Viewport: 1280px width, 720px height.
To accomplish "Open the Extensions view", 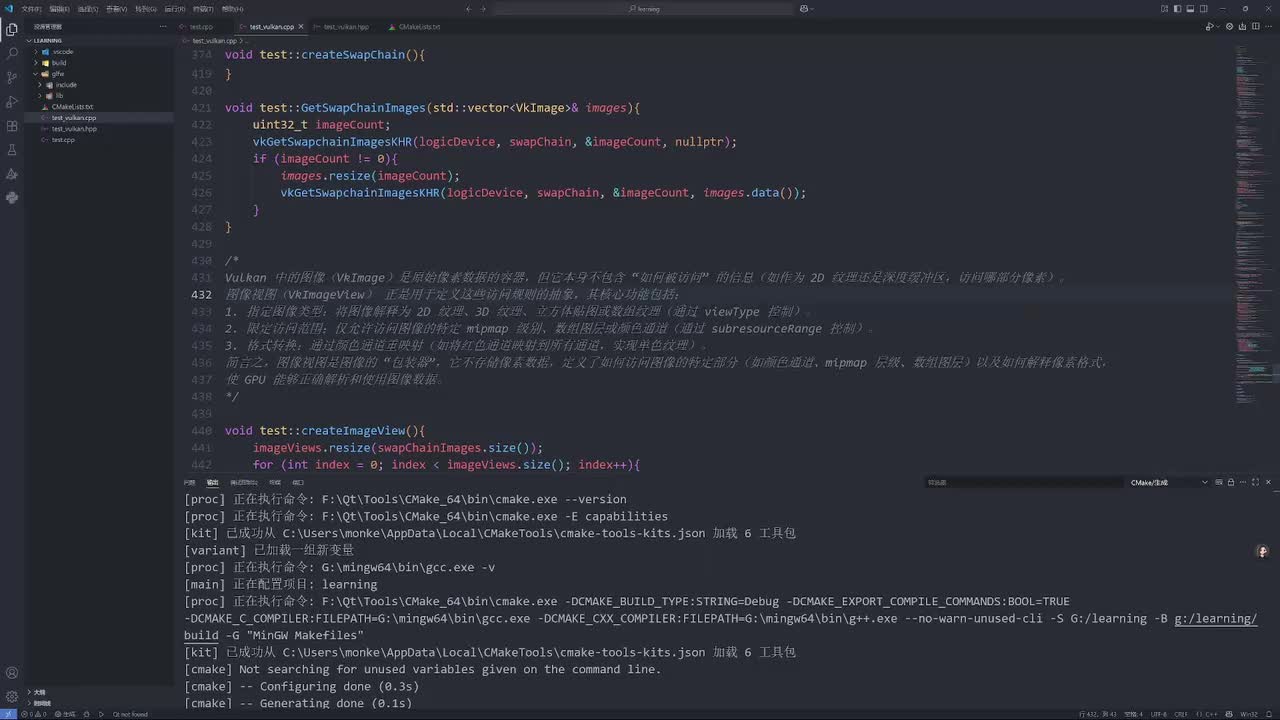I will tap(12, 126).
